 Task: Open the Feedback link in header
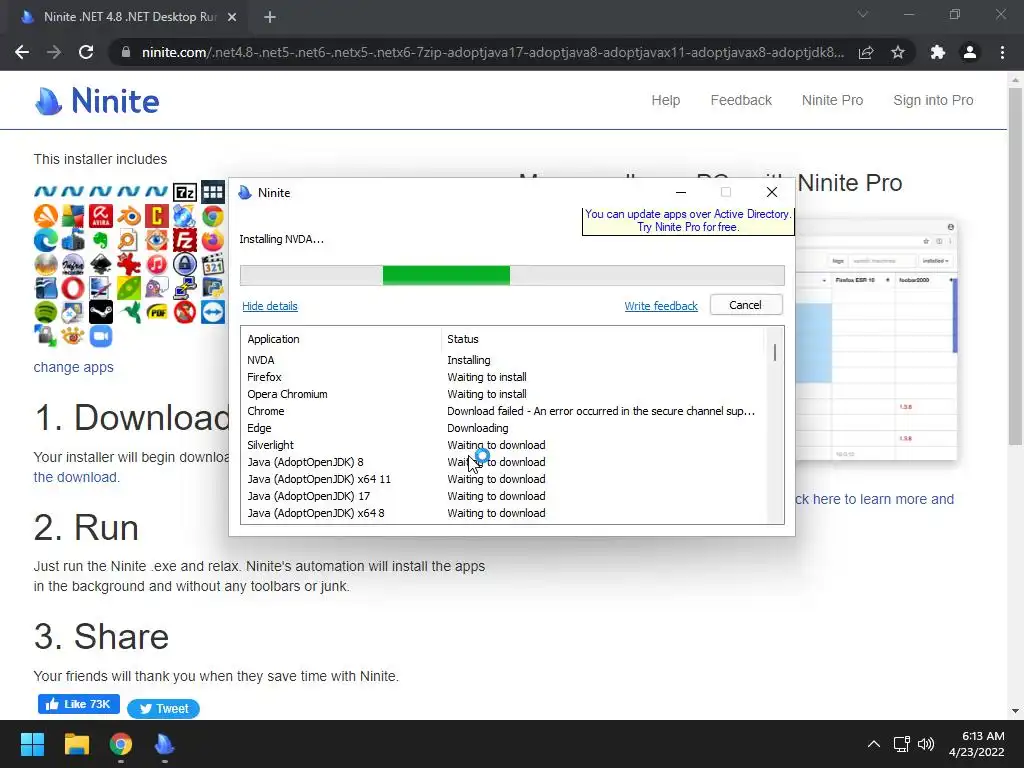[x=741, y=101]
